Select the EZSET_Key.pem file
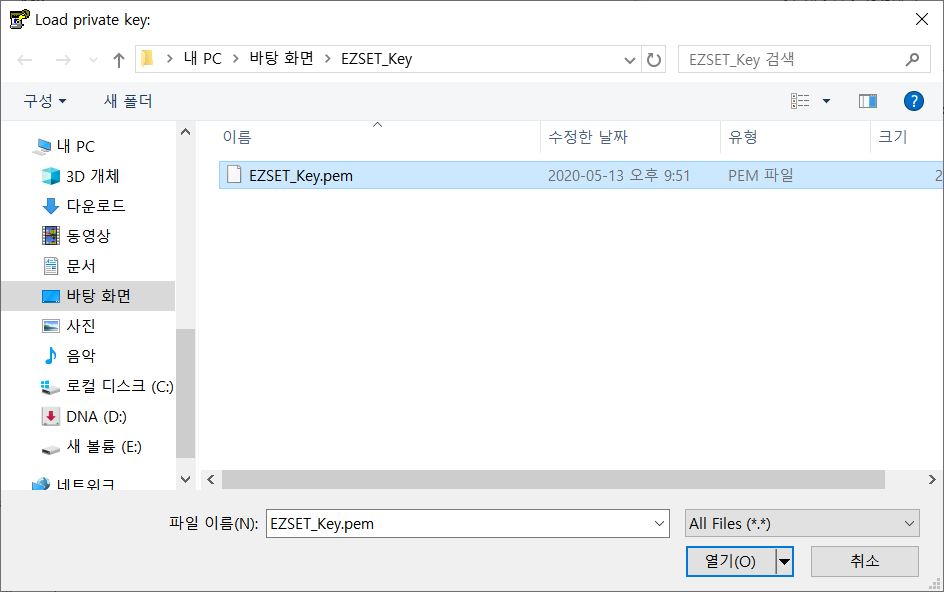Image resolution: width=944 pixels, height=592 pixels. pyautogui.click(x=300, y=176)
